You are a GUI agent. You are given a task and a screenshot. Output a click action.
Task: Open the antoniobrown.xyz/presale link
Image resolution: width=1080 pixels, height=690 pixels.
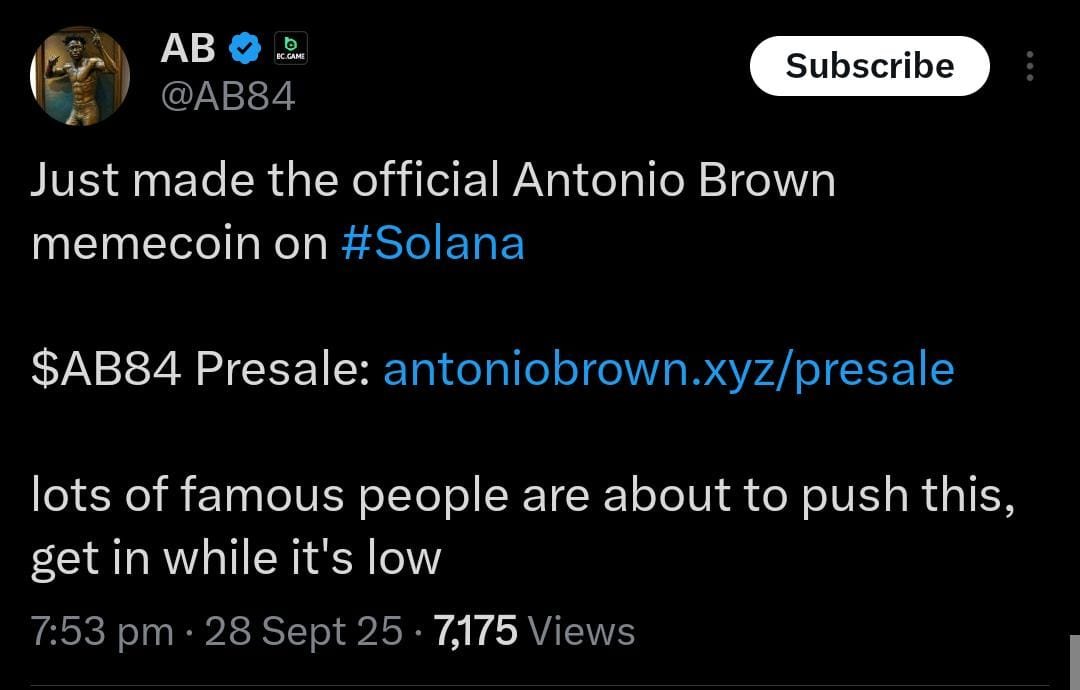668,370
